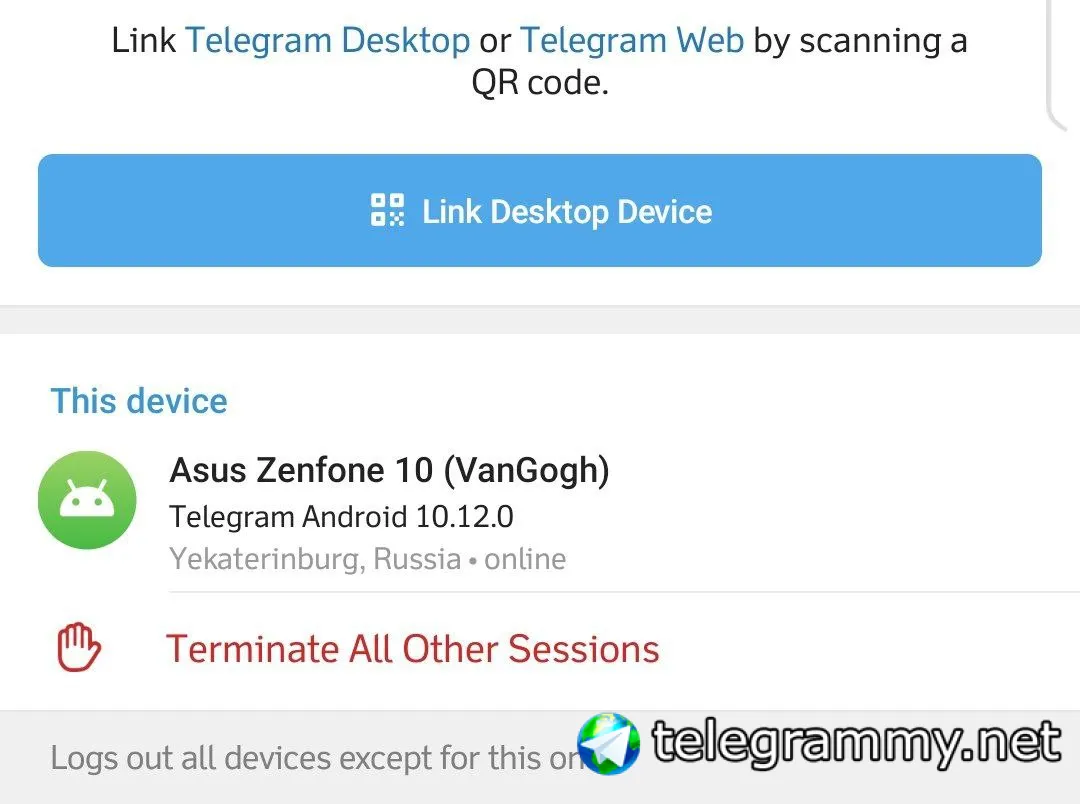1080x804 pixels.
Task: Click the telegrammy.net globe logo icon
Action: tap(609, 743)
